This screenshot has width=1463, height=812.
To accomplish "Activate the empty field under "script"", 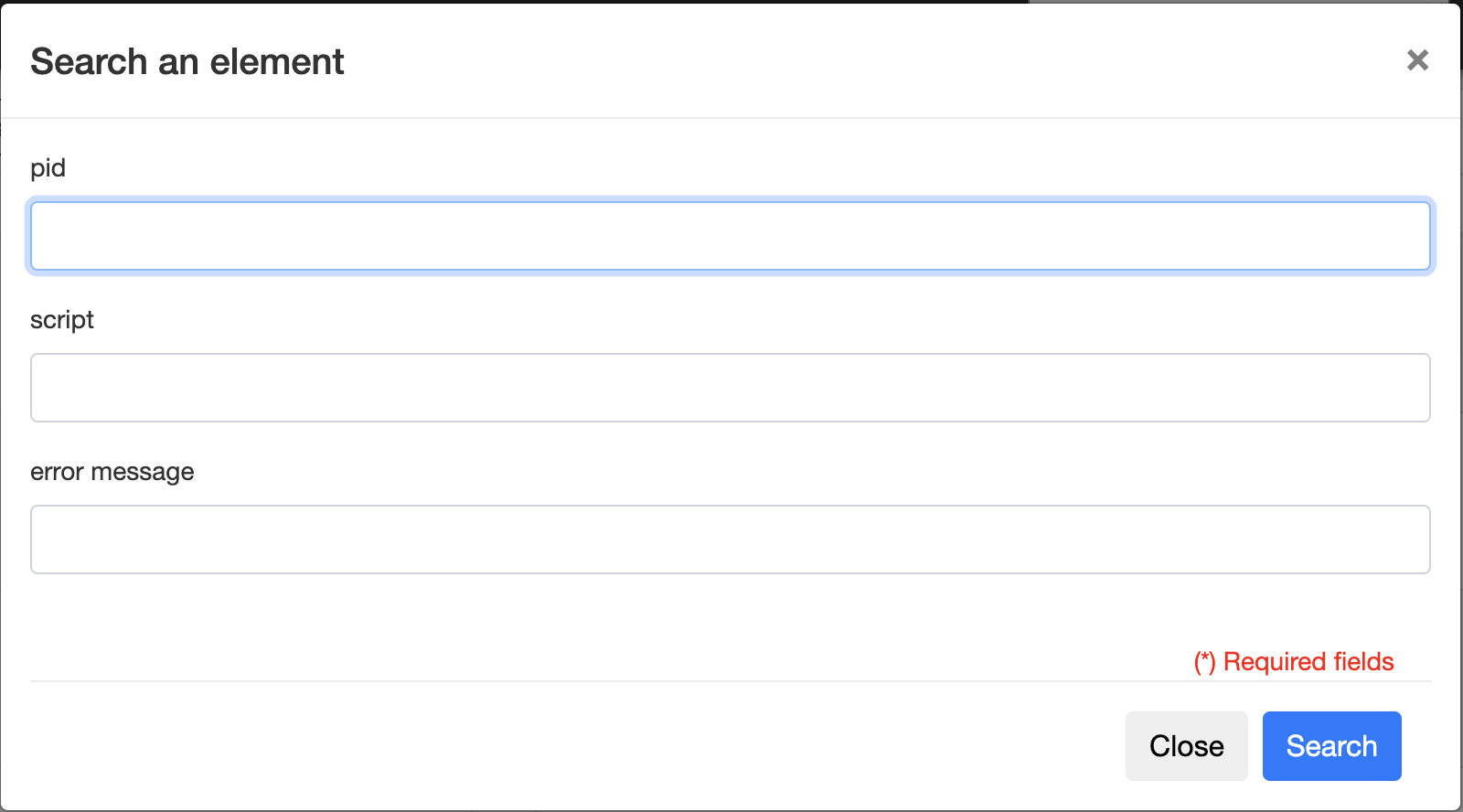I will click(730, 388).
